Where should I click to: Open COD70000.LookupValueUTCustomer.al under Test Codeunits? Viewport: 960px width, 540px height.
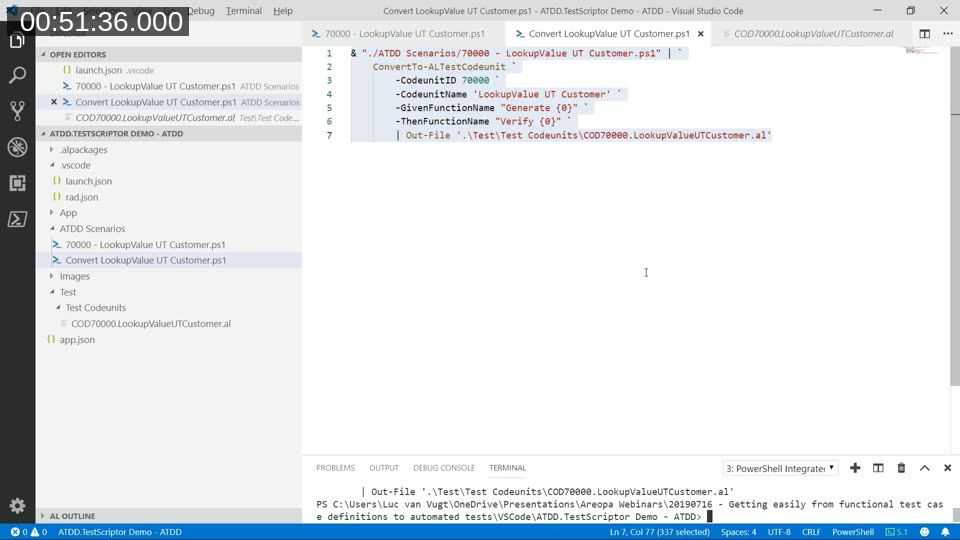tap(151, 324)
